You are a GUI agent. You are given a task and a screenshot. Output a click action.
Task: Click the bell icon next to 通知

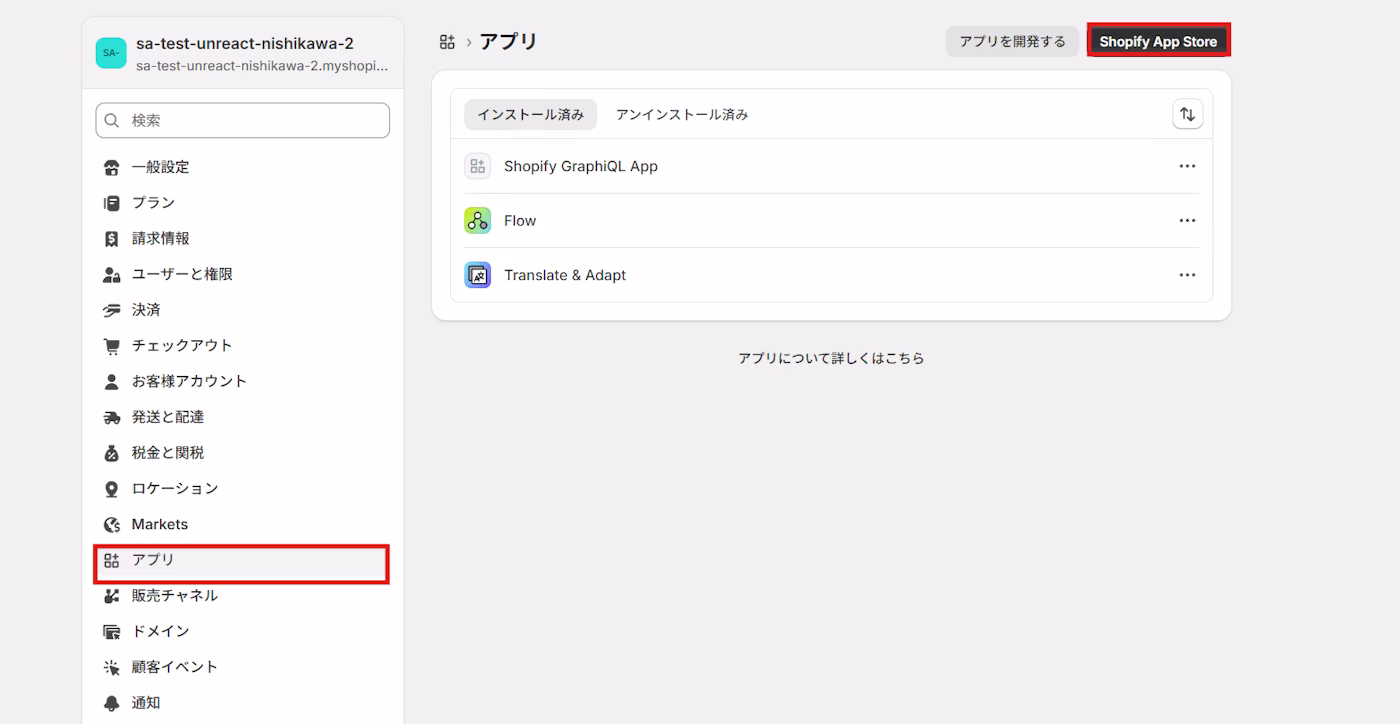[x=112, y=702]
